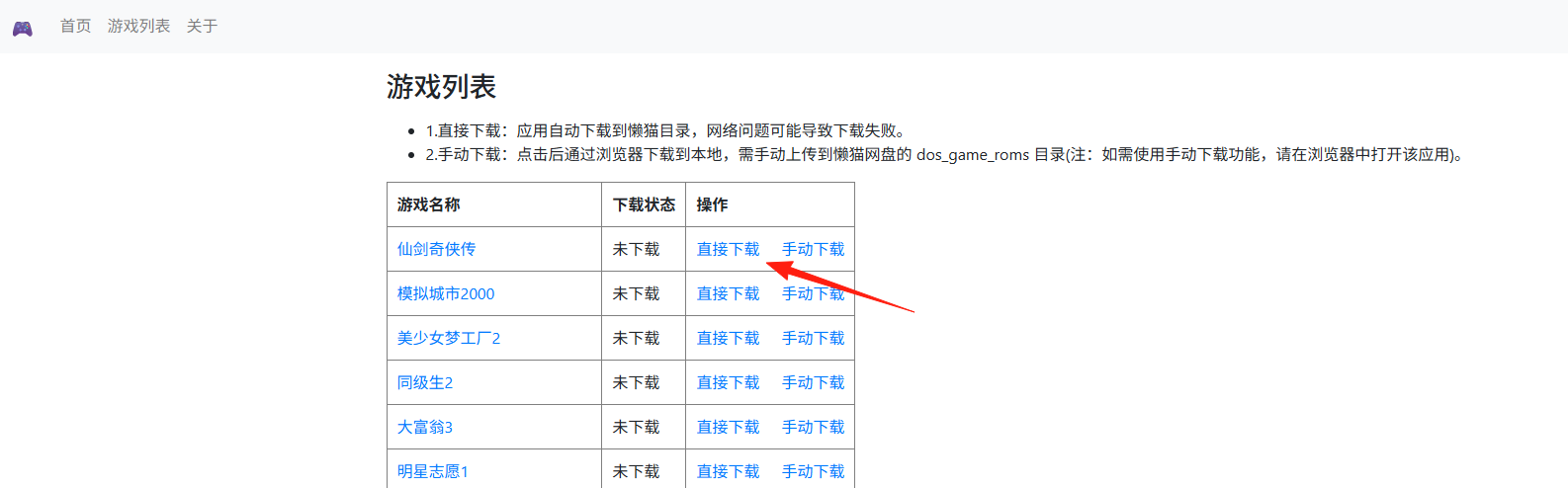This screenshot has width=1568, height=488.
Task: Click 未下载 status for 大富翁3
Action: tap(636, 427)
